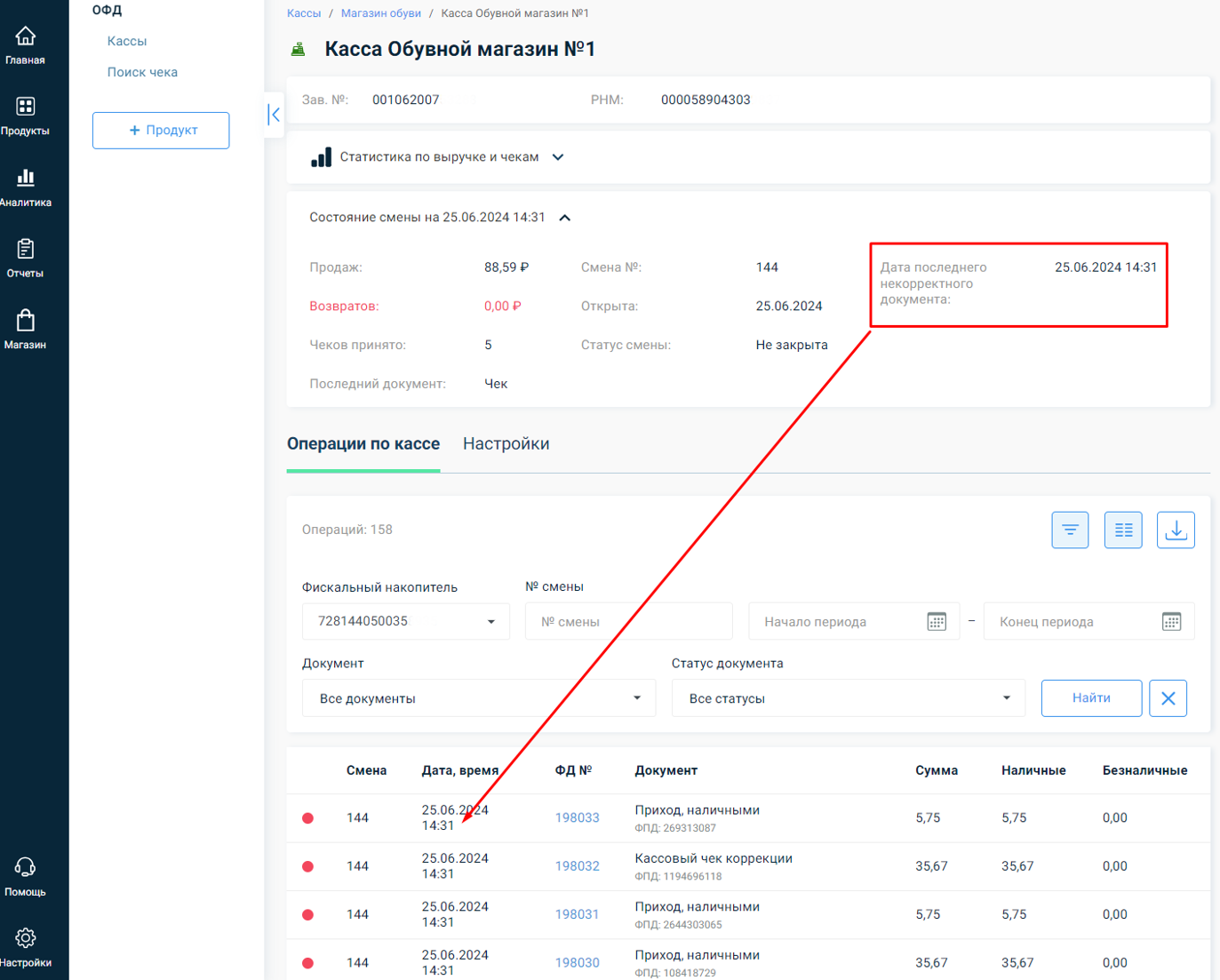Image resolution: width=1220 pixels, height=980 pixels.
Task: Download operations list
Action: pyautogui.click(x=1176, y=530)
